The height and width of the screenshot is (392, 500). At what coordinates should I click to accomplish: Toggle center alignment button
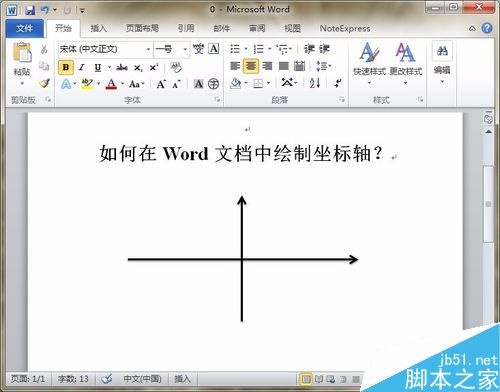pyautogui.click(x=251, y=66)
